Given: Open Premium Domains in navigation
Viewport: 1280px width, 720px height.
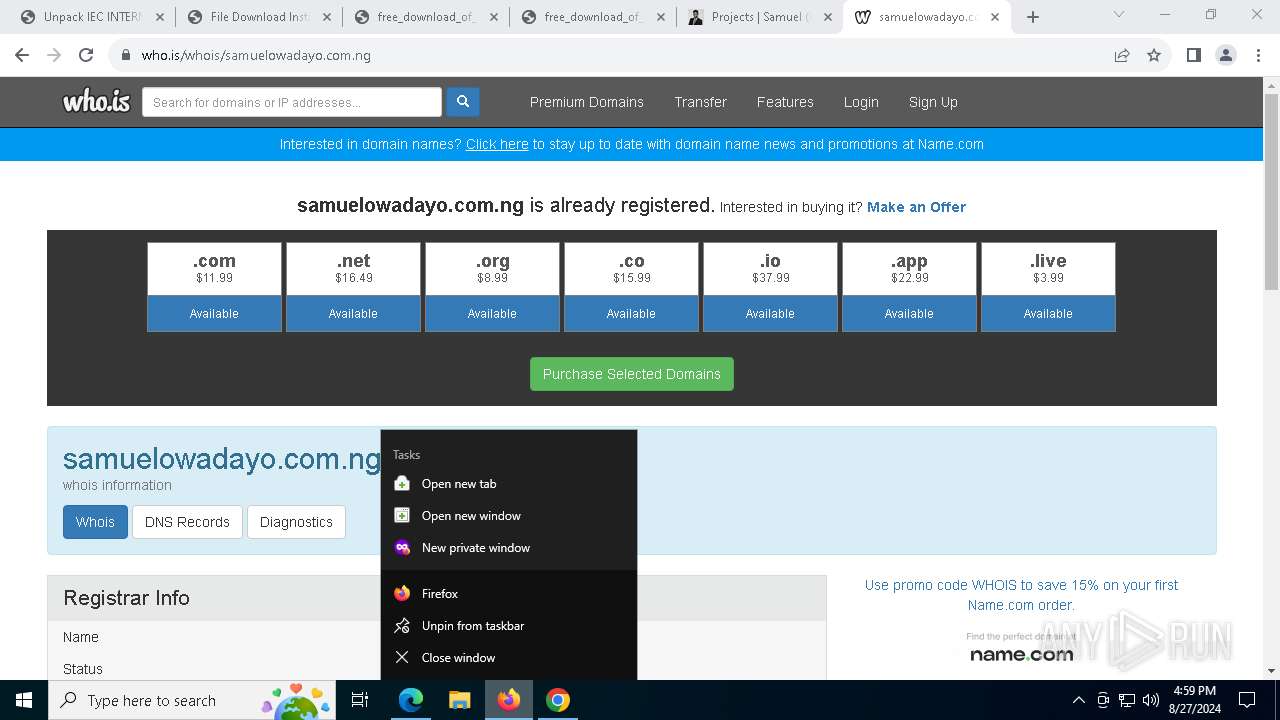Looking at the screenshot, I should point(587,102).
